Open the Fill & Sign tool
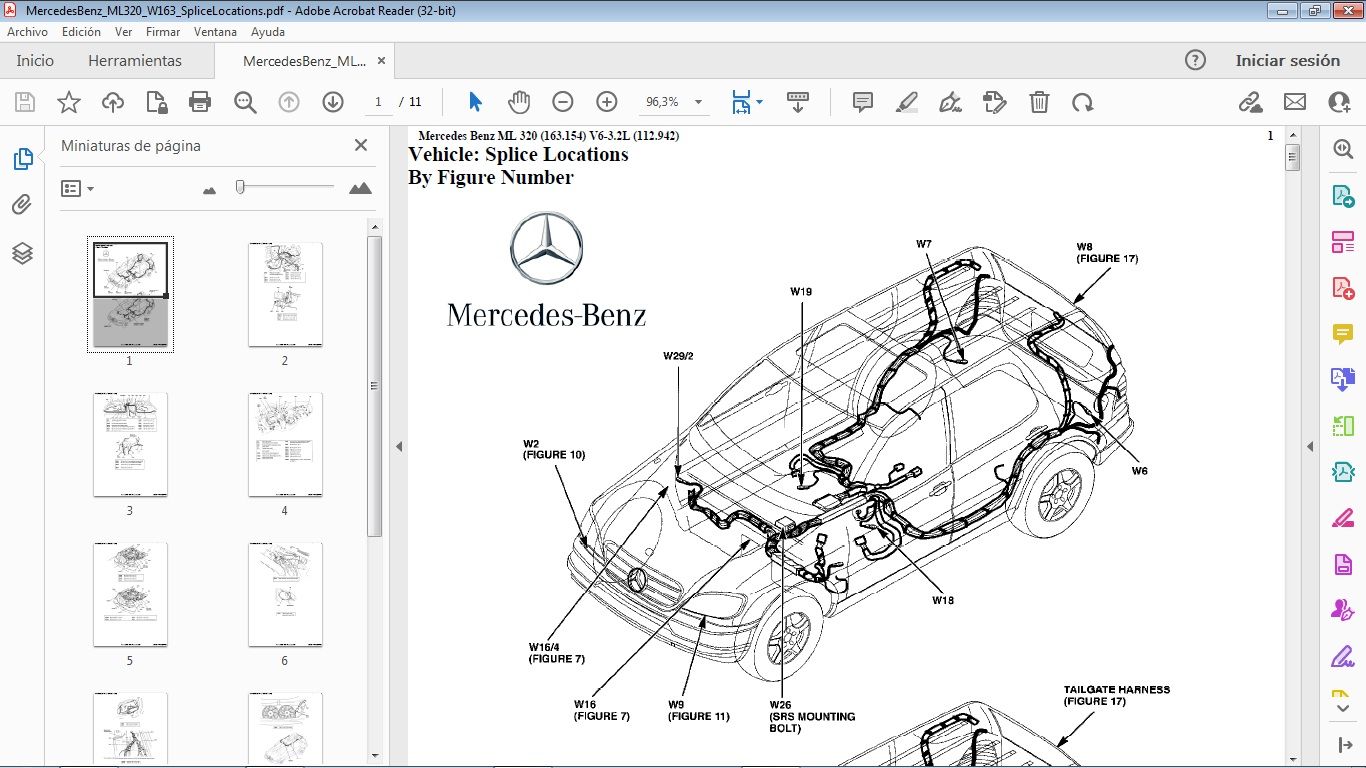Viewport: 1366px width, 768px height. click(950, 101)
